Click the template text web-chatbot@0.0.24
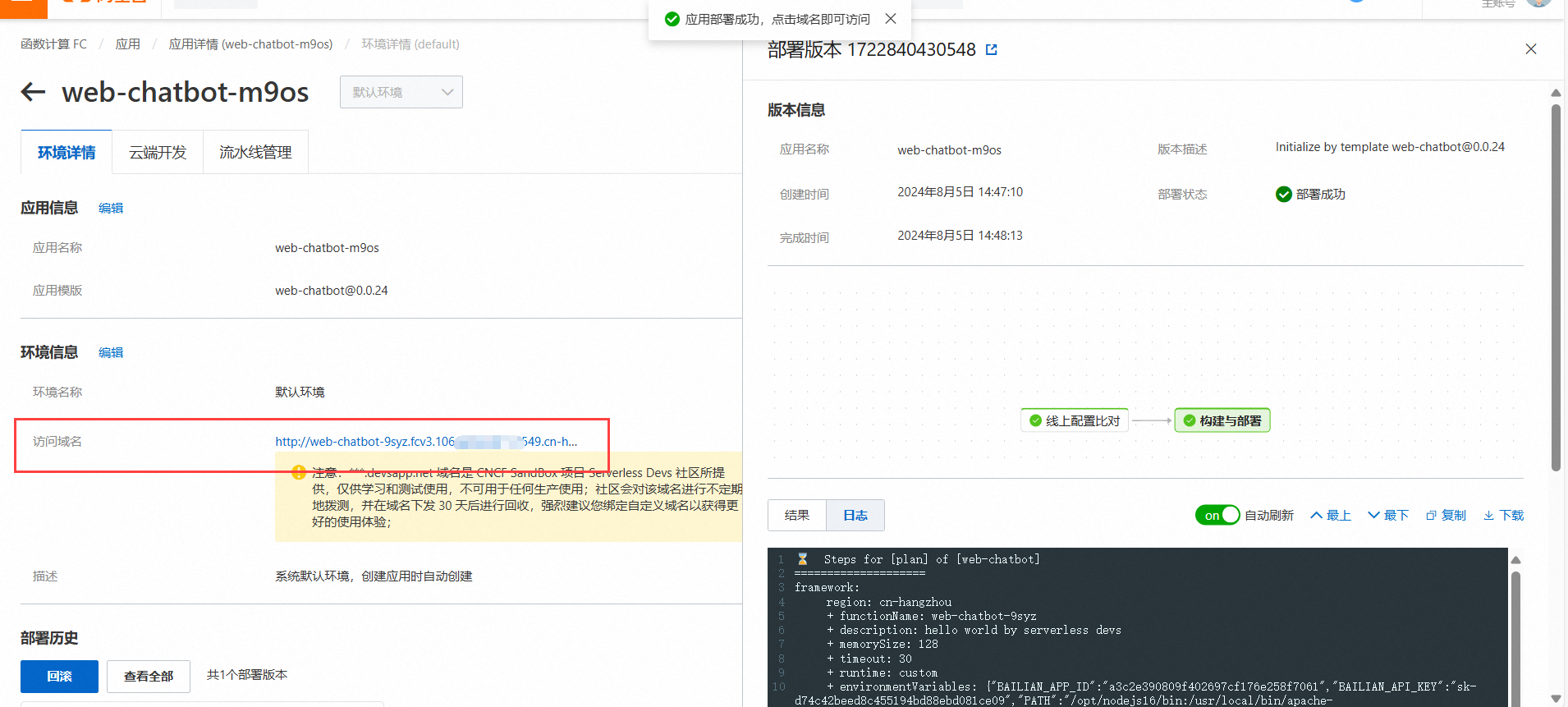 (332, 291)
